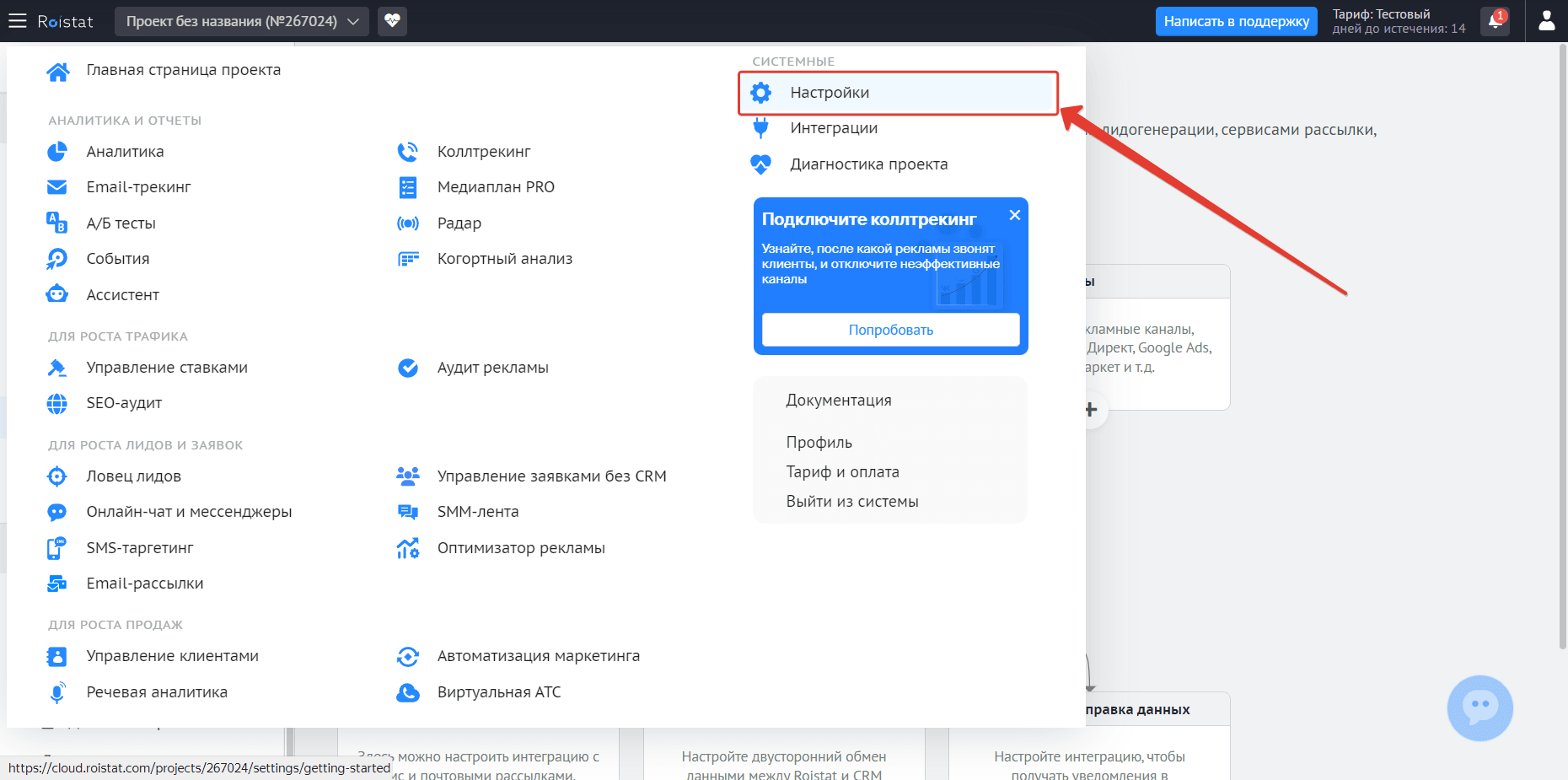Click the Email-рассылки icon
The image size is (1568, 780).
pyautogui.click(x=56, y=584)
